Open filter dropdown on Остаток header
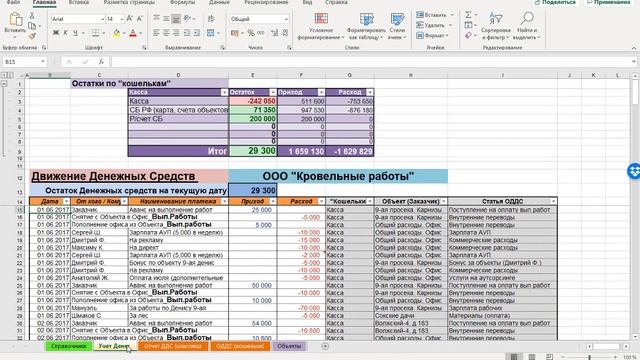 coord(273,92)
